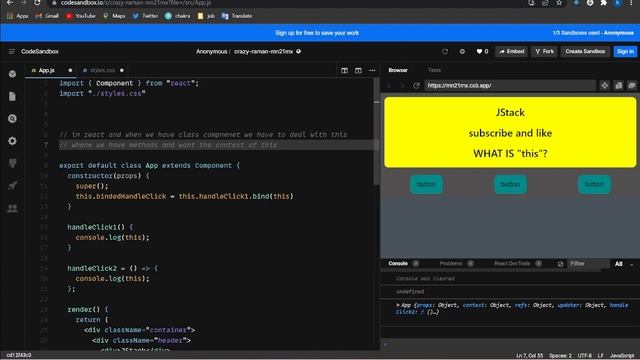Click the CodeSandbox logo text
This screenshot has height=360, width=640.
tap(40, 51)
